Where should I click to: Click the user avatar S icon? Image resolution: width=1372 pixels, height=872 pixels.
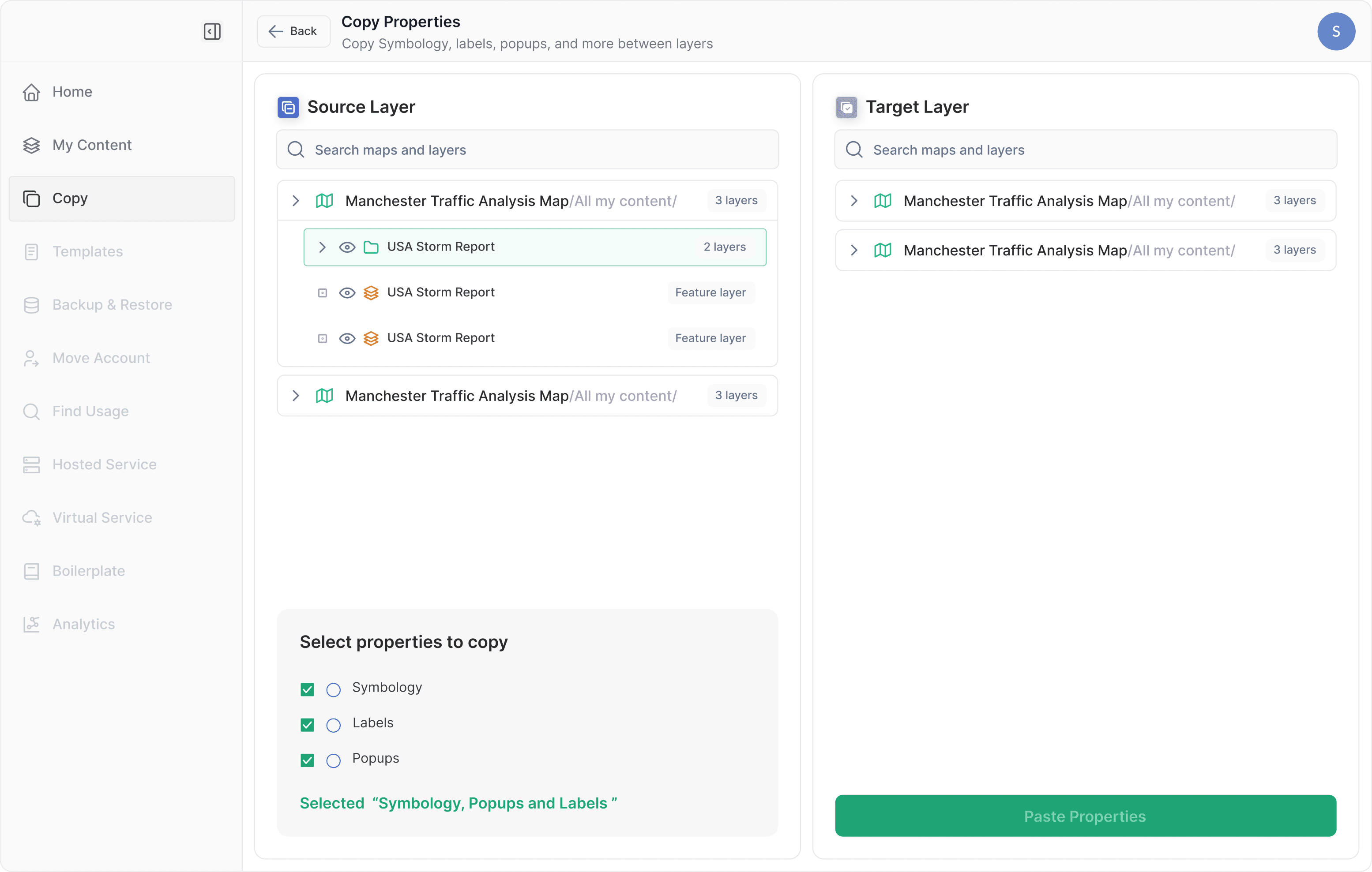coord(1335,31)
